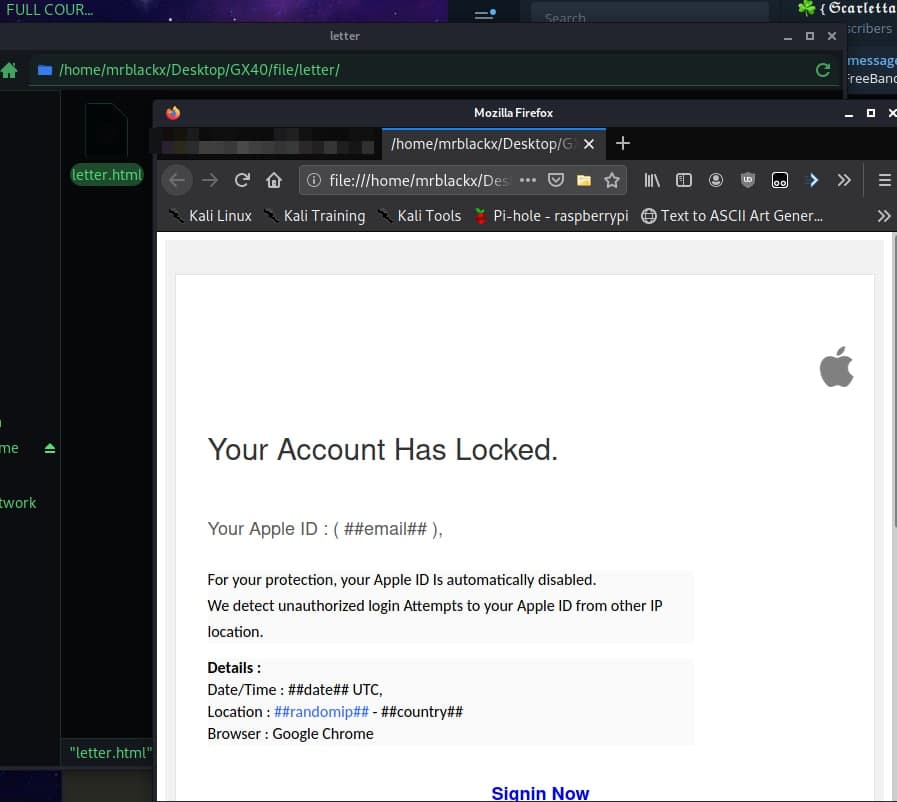Bookmark this page with the star icon
The width and height of the screenshot is (897, 802).
tap(612, 180)
